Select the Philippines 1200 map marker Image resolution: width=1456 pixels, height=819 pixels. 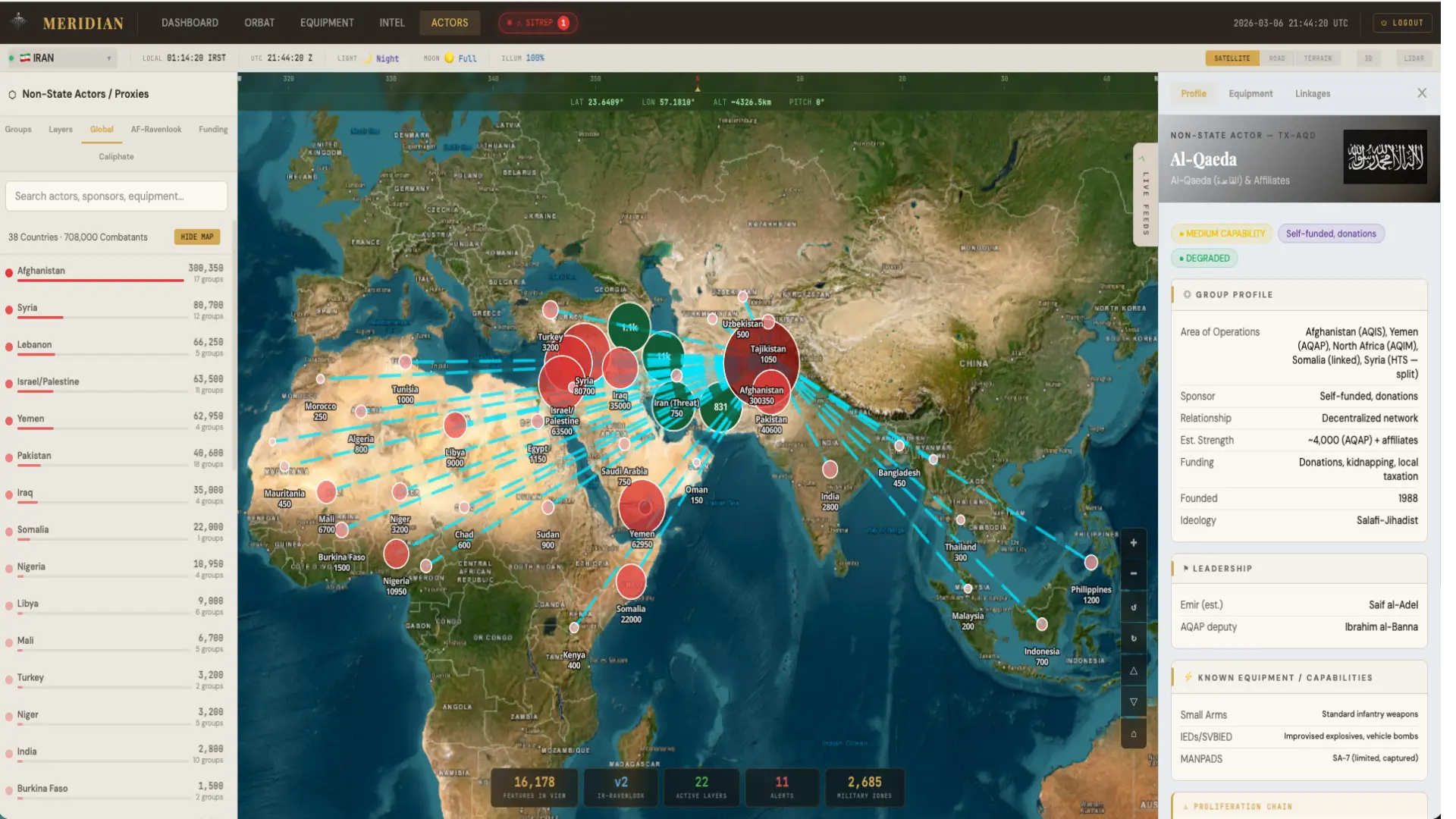(1090, 563)
